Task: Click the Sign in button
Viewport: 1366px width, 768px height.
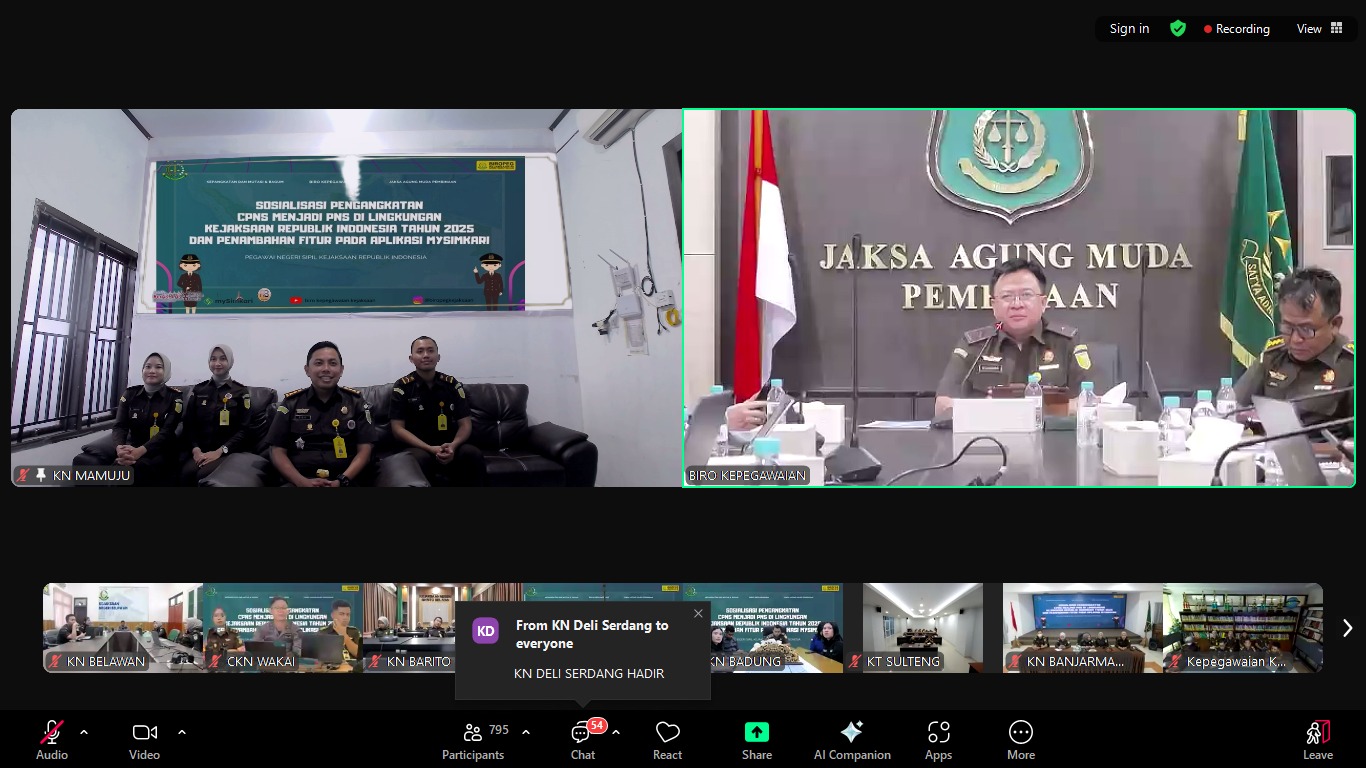Action: (1129, 29)
